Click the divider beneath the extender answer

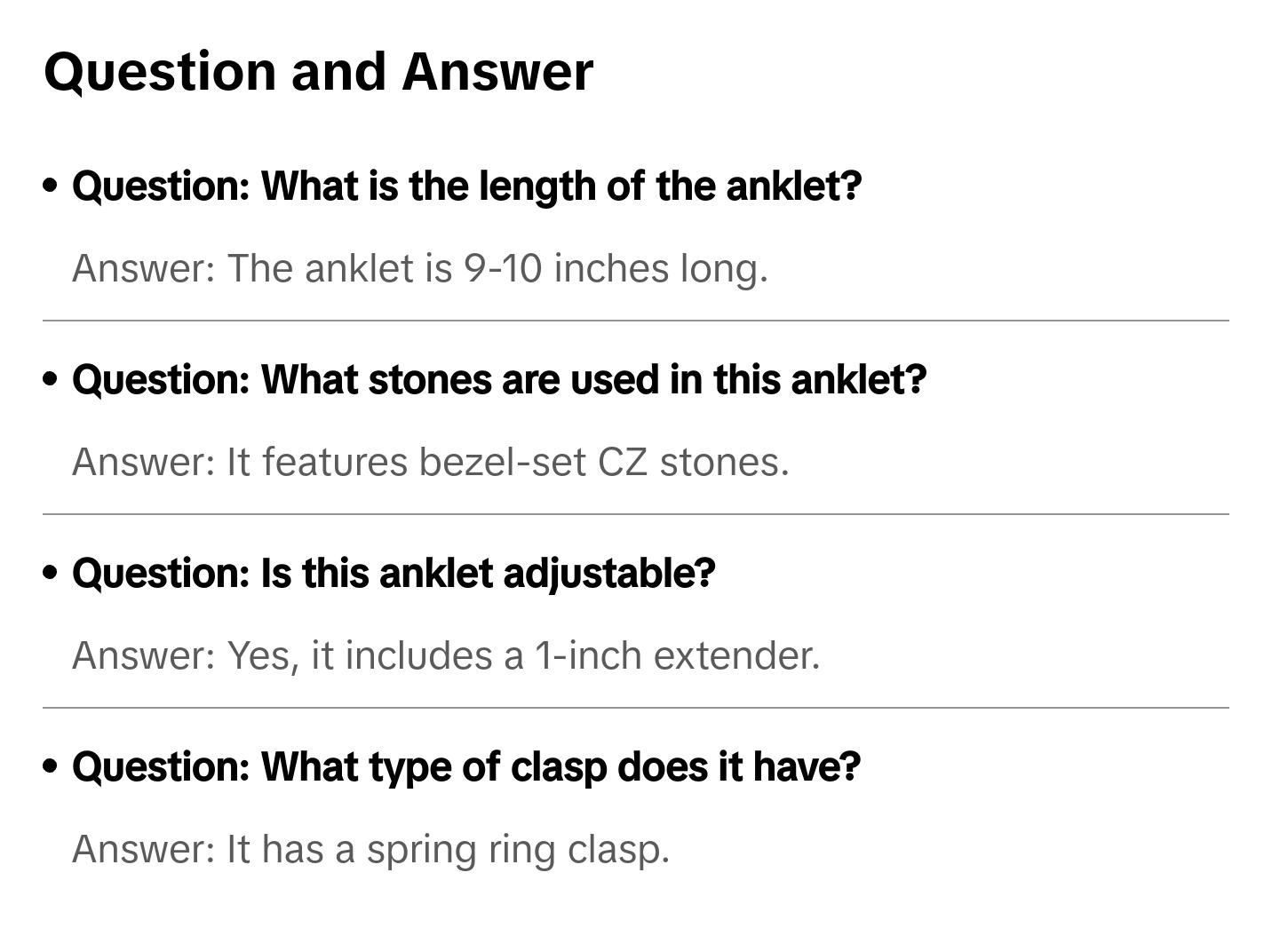point(635,708)
